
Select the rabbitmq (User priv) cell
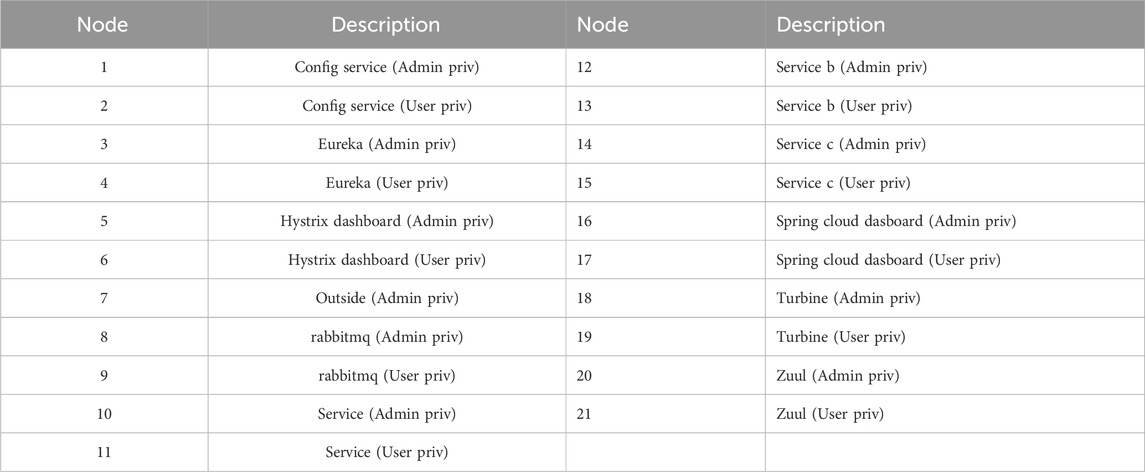tap(386, 375)
